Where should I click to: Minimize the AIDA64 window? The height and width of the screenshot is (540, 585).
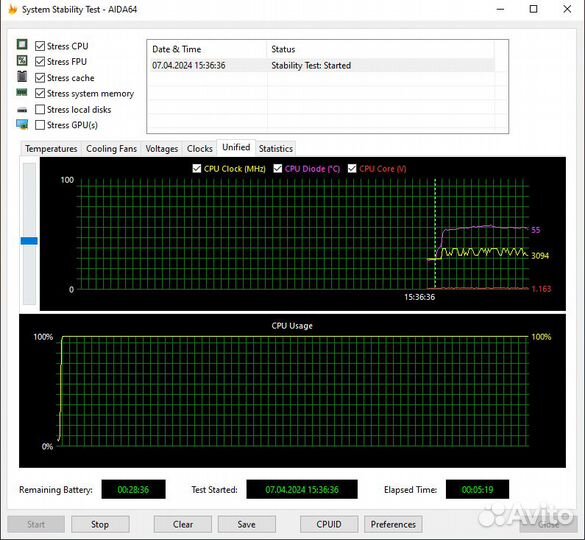coord(500,9)
